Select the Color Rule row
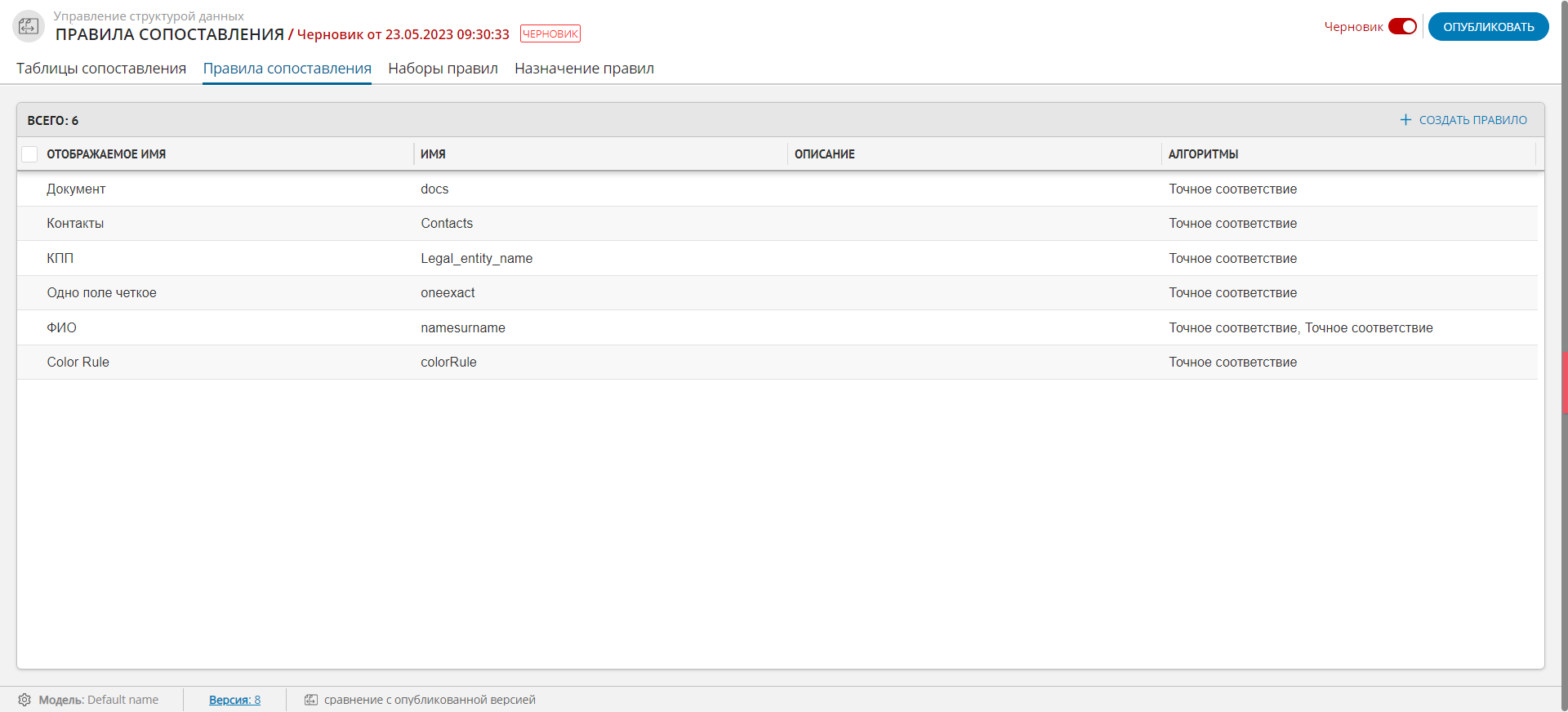Viewport: 1568px width, 712px height. click(78, 363)
